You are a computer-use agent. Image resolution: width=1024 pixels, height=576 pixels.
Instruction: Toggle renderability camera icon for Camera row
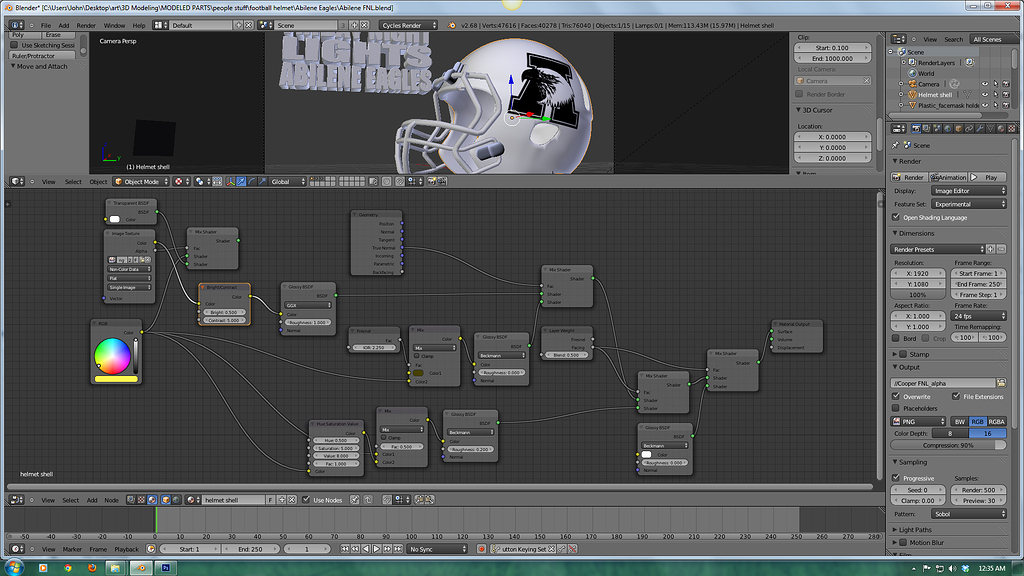1006,84
